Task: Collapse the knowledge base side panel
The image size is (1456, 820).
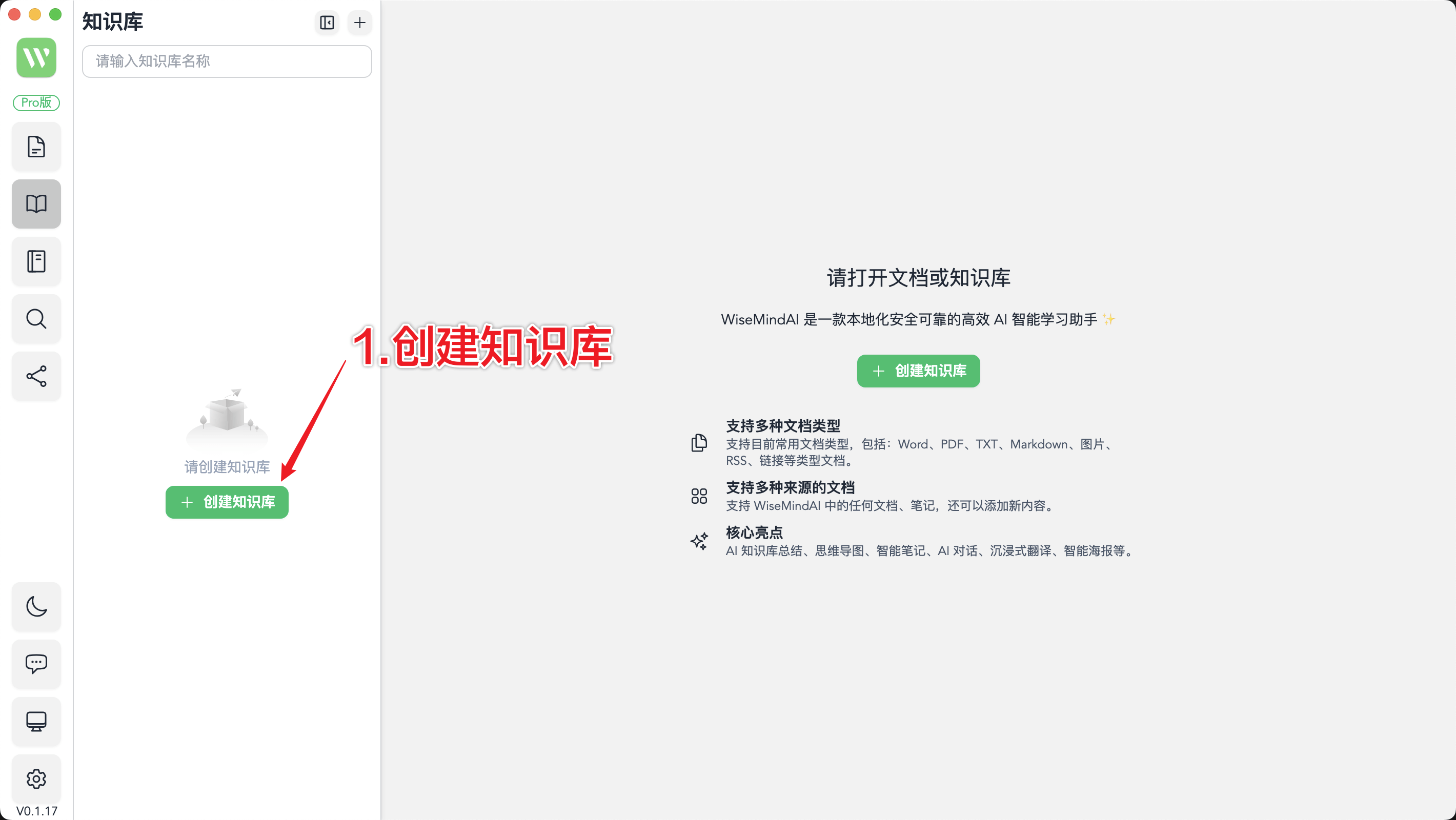Action: coord(327,23)
